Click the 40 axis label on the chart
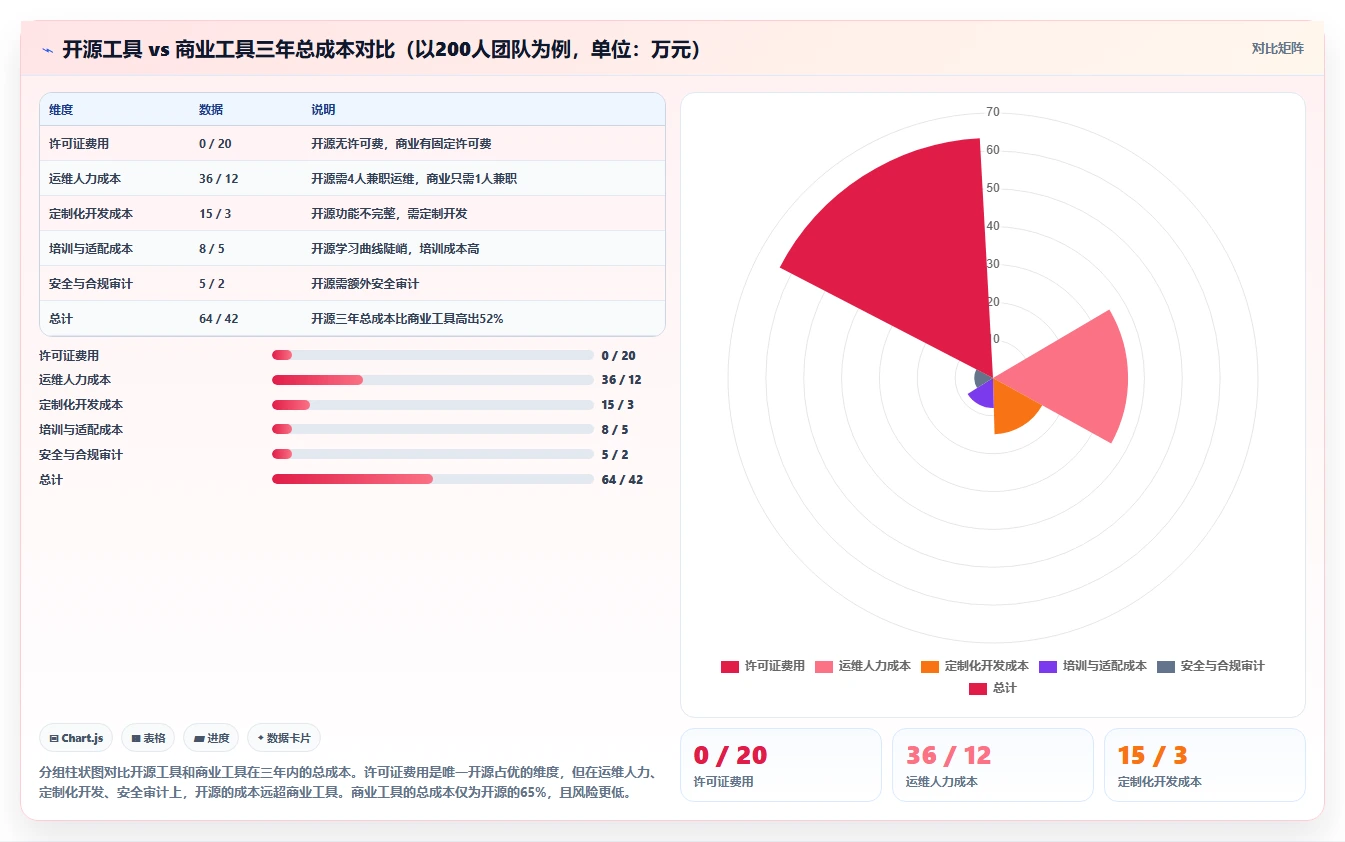Screen dimensions: 1345x842 pyautogui.click(x=993, y=226)
